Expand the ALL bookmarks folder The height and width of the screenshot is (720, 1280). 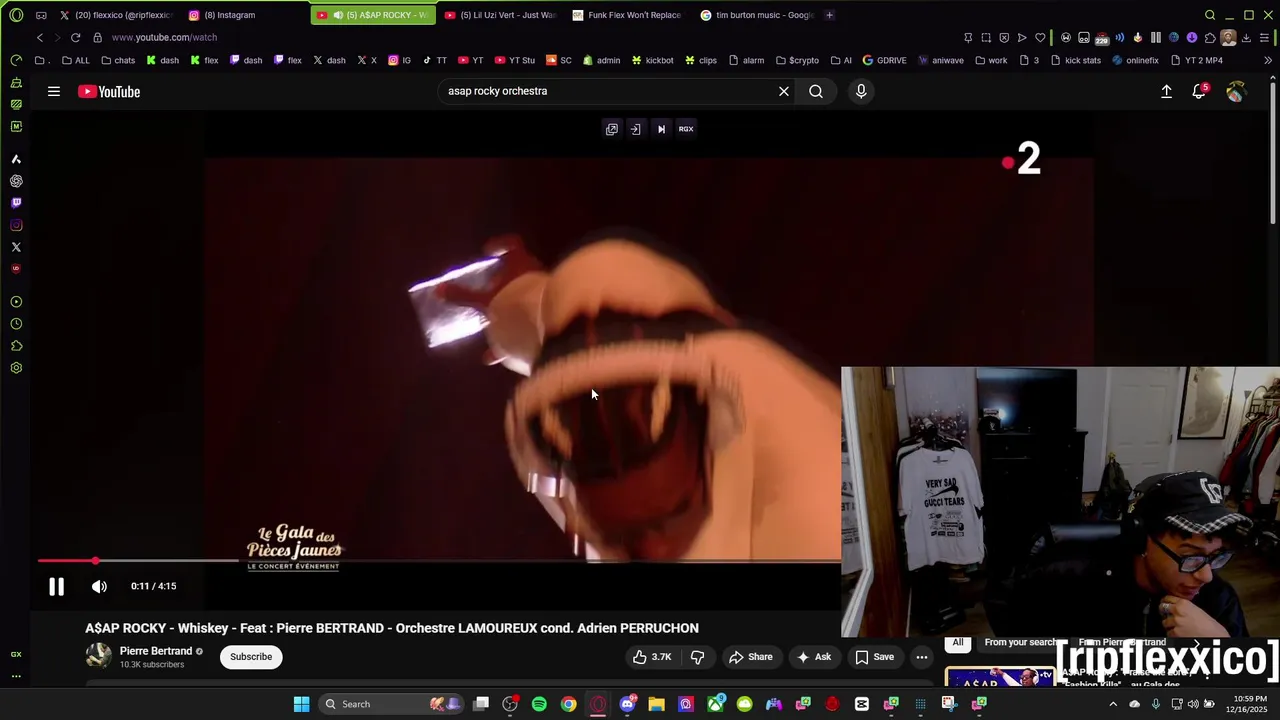point(75,60)
